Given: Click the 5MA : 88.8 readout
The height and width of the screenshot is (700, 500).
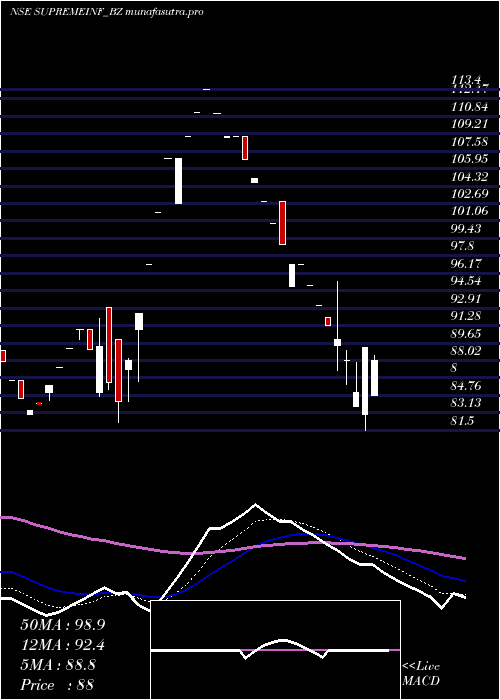Looking at the screenshot, I should click(58, 665).
